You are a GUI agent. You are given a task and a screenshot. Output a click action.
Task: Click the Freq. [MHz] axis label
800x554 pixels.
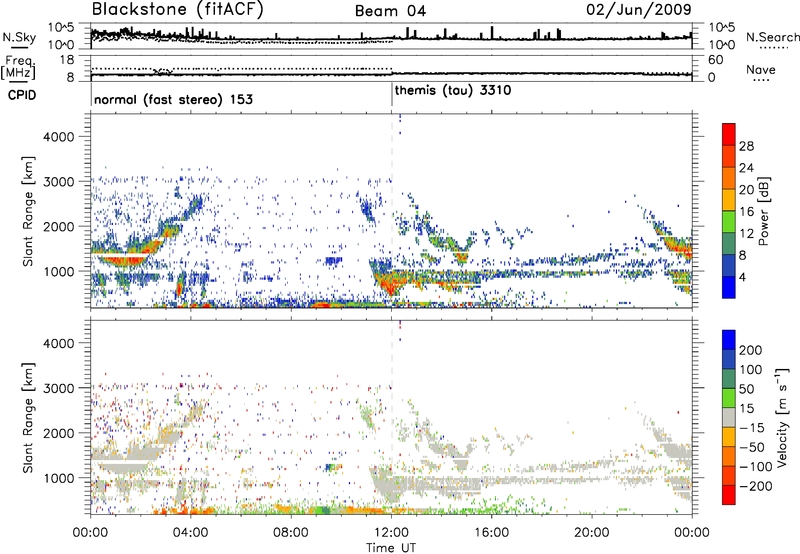tap(18, 67)
